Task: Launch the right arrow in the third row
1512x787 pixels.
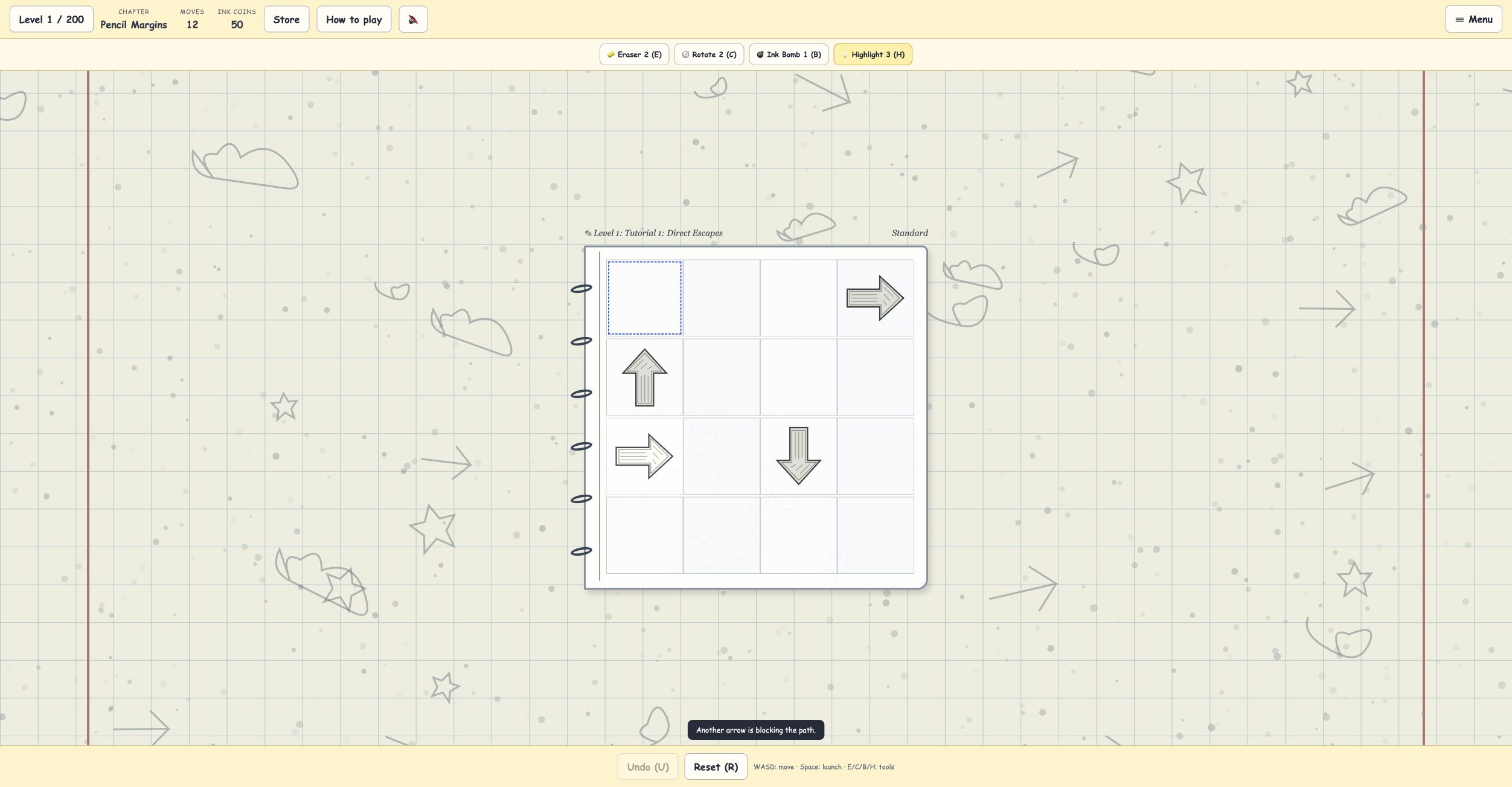Action: coord(644,456)
